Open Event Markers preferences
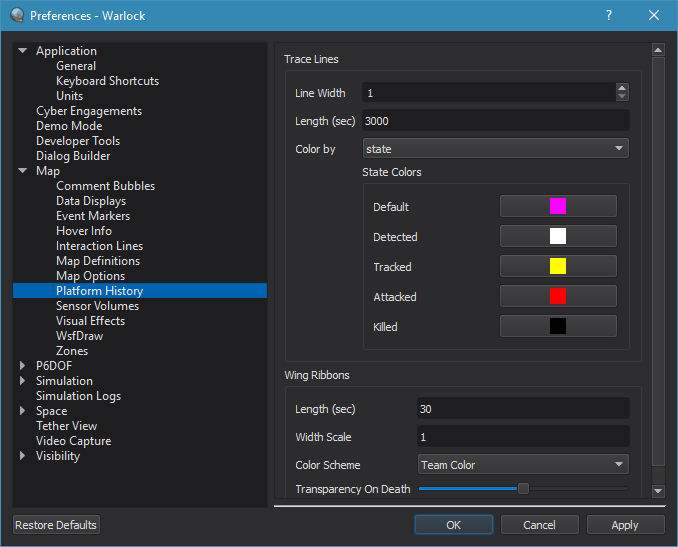This screenshot has height=547, width=678. click(x=93, y=216)
